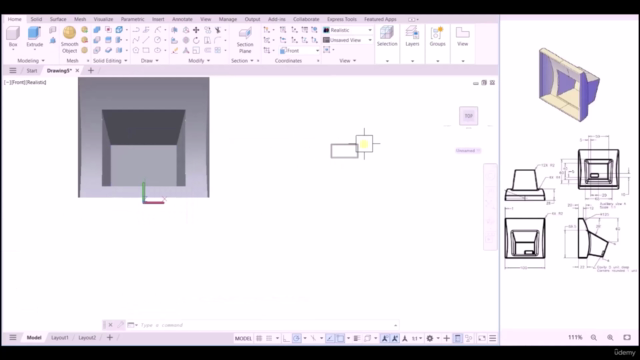Toggle snap mode in status bar

click(x=269, y=338)
